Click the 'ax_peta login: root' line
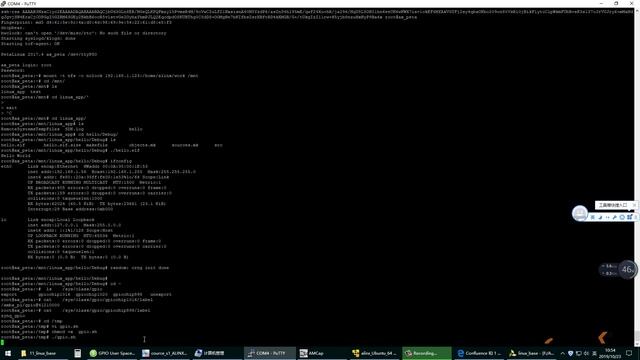 coord(26,65)
